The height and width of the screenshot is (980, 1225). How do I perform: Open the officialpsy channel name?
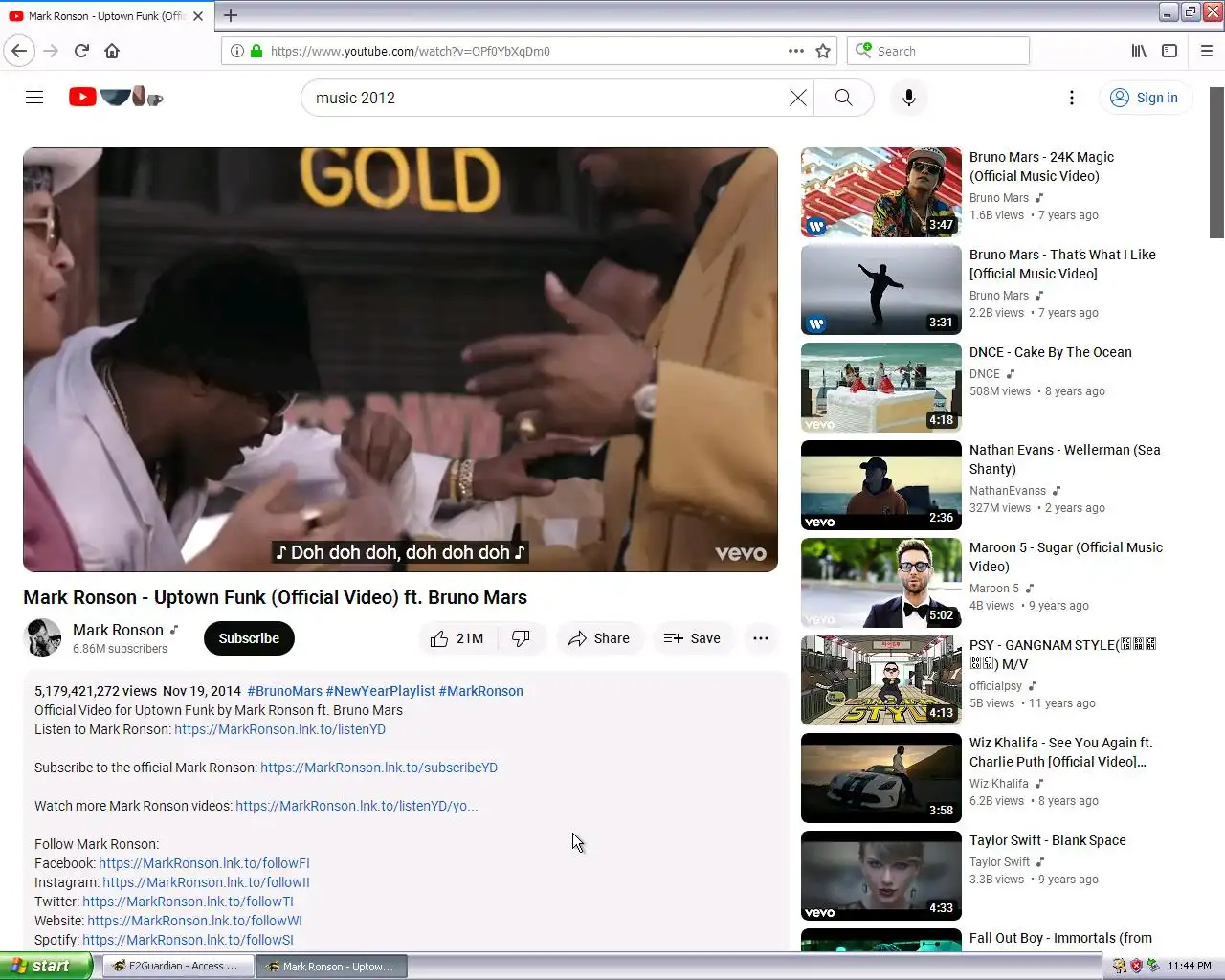pyautogui.click(x=995, y=686)
